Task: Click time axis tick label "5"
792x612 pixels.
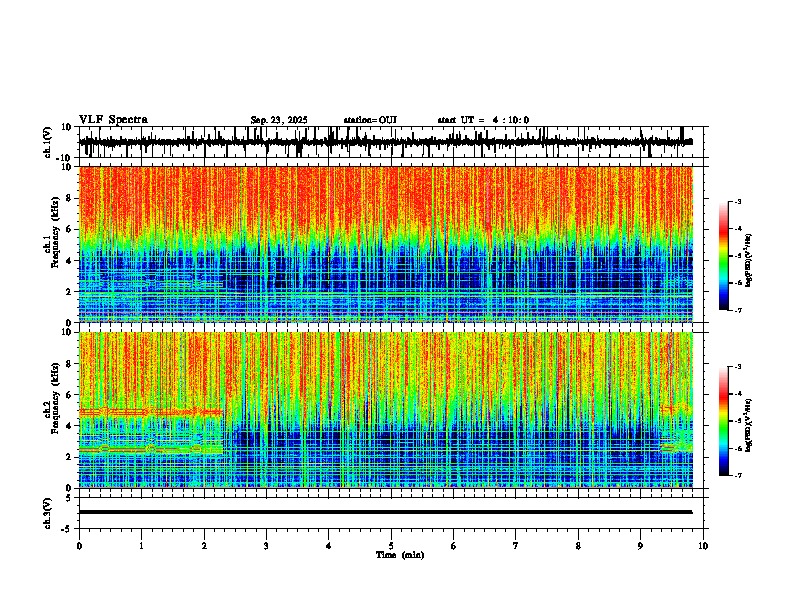Action: 391,546
